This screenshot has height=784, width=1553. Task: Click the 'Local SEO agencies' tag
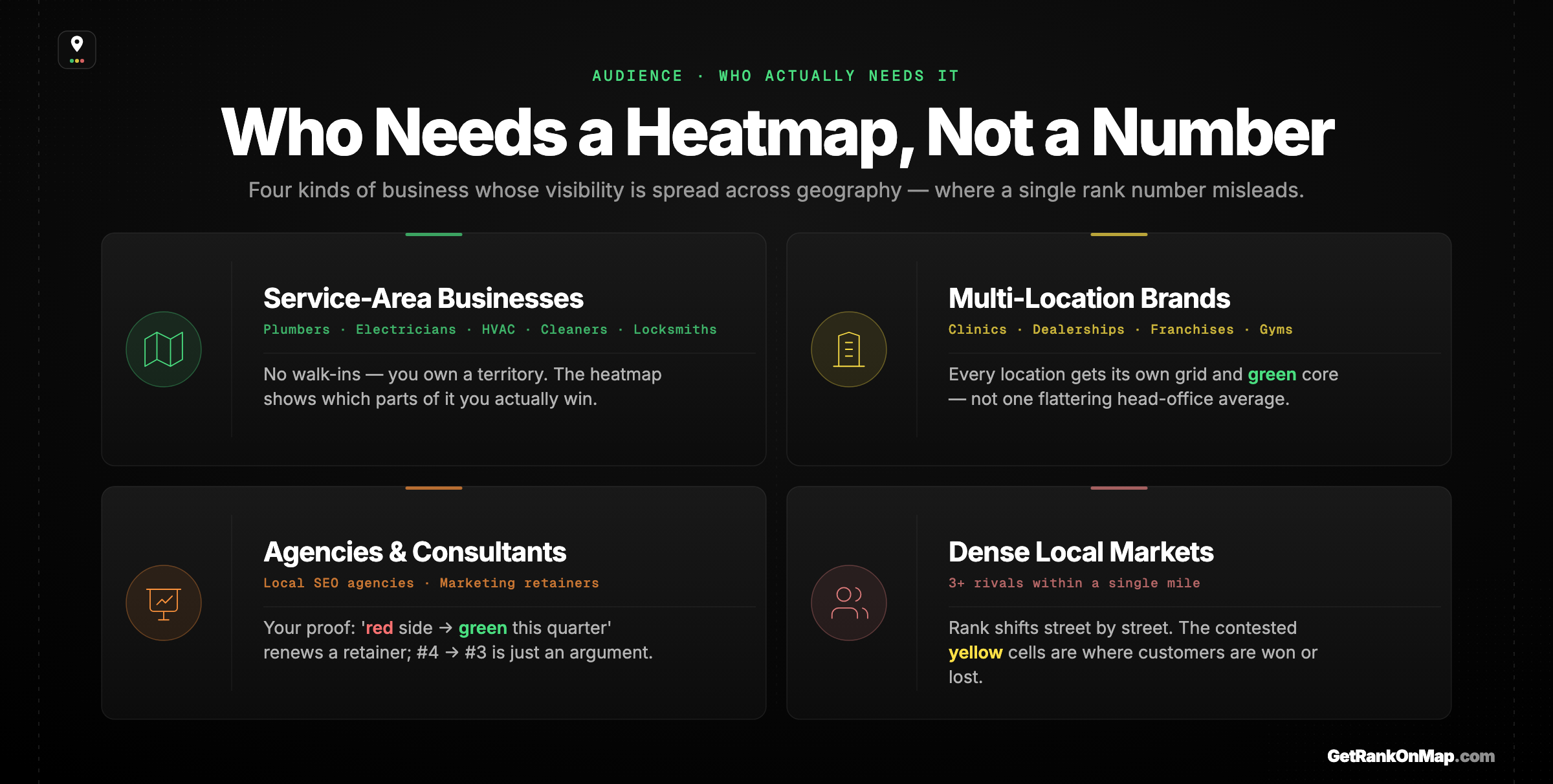click(338, 583)
